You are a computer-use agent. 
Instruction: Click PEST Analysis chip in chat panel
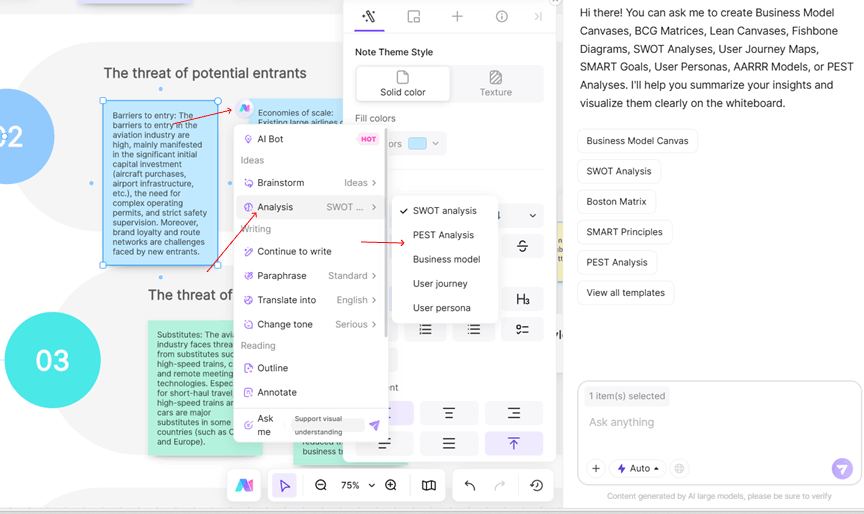pos(617,262)
